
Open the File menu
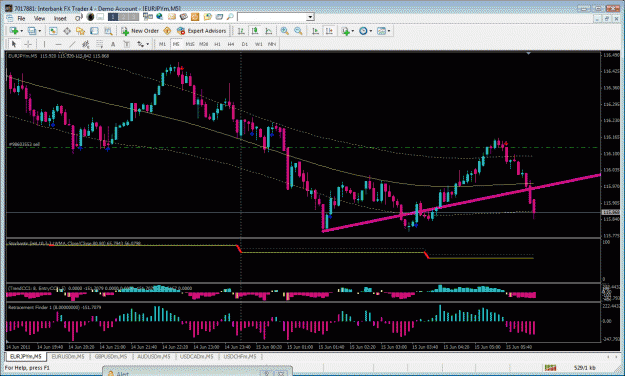coord(21,18)
